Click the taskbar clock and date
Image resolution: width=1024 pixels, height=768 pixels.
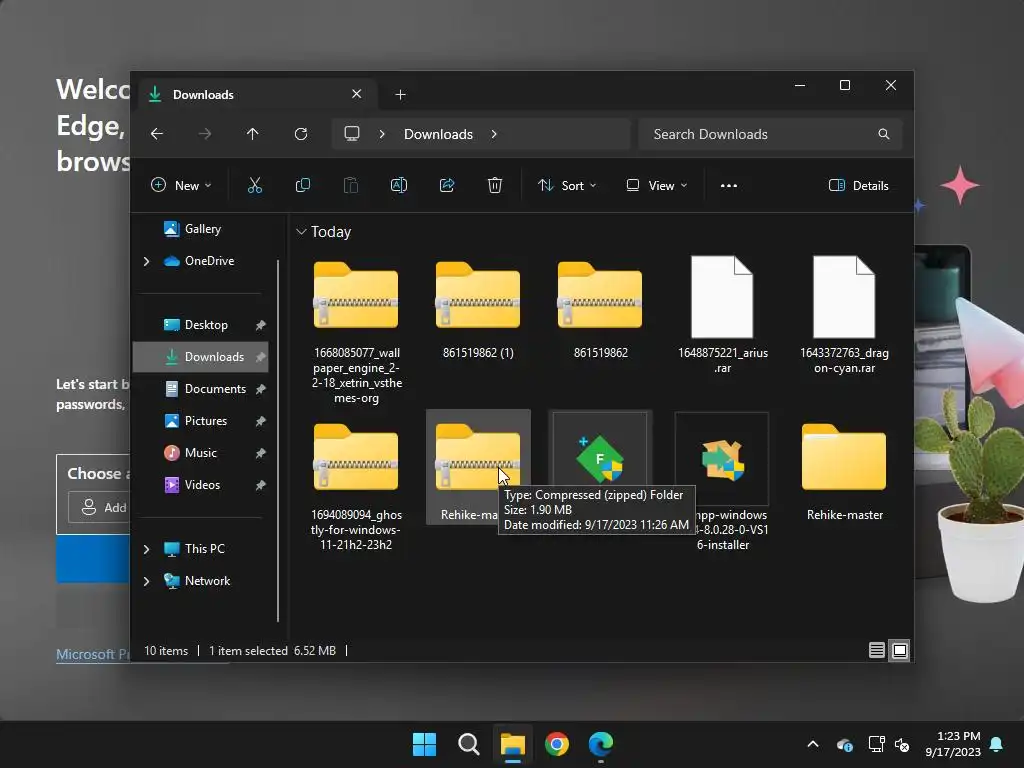[x=953, y=744]
